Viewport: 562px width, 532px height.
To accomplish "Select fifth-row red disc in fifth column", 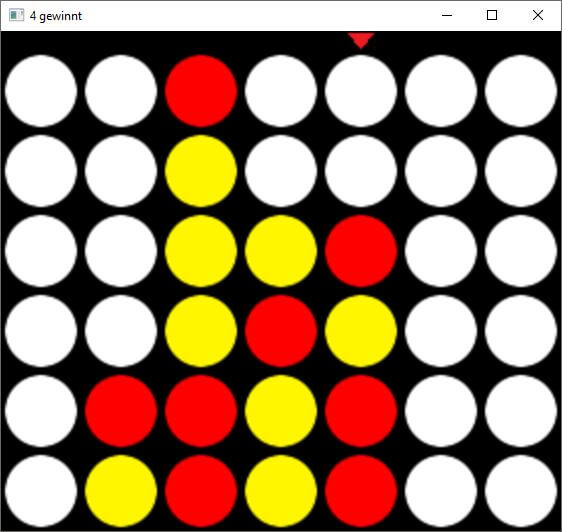I will click(361, 410).
